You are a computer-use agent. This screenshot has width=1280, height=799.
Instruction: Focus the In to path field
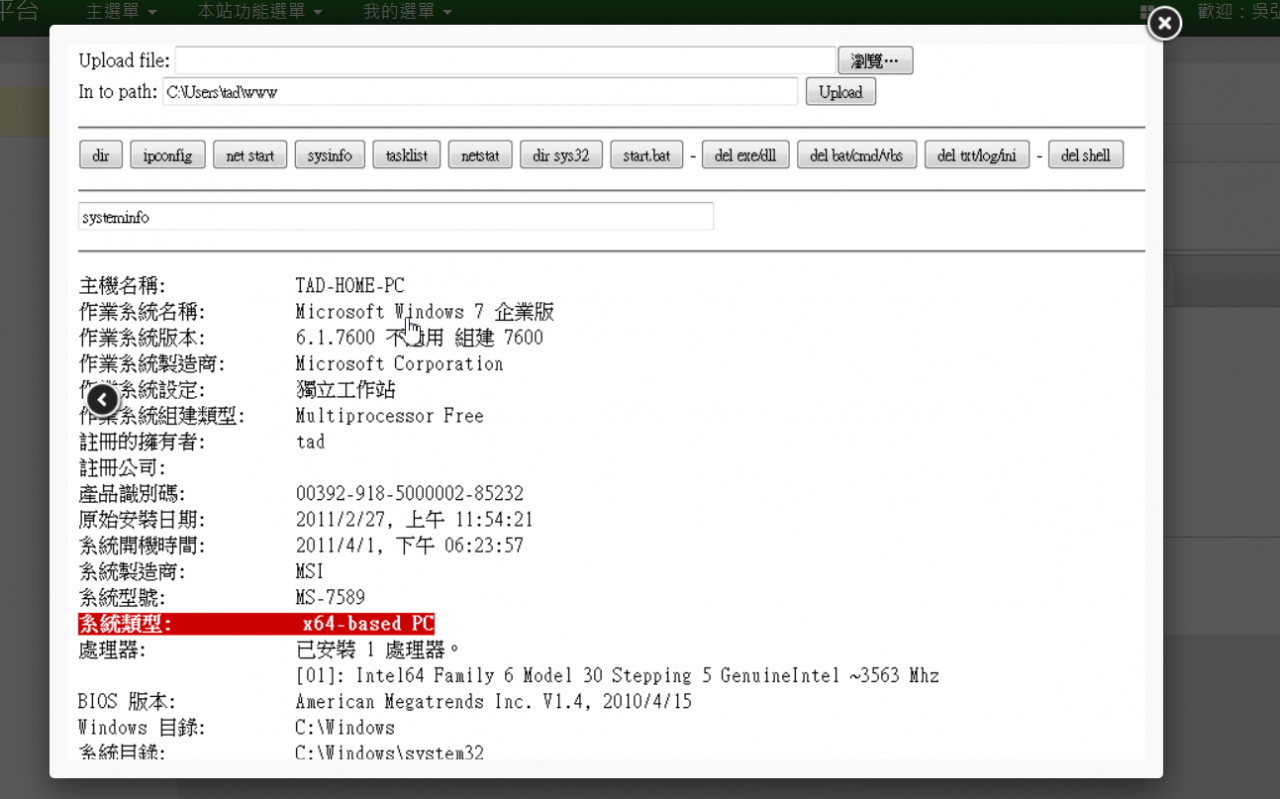[480, 92]
